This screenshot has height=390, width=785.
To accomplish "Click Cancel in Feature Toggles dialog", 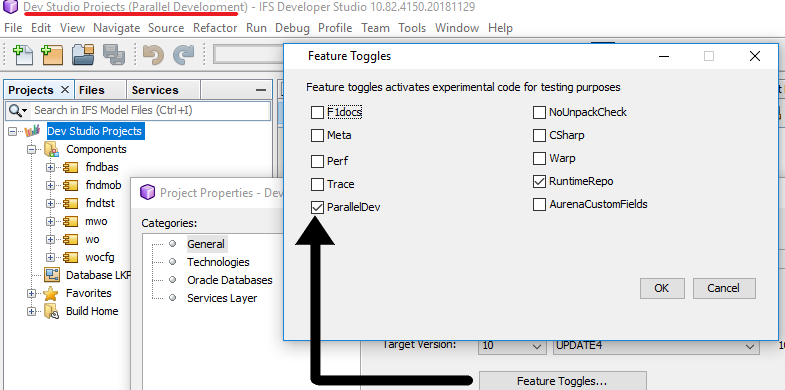I will click(723, 288).
